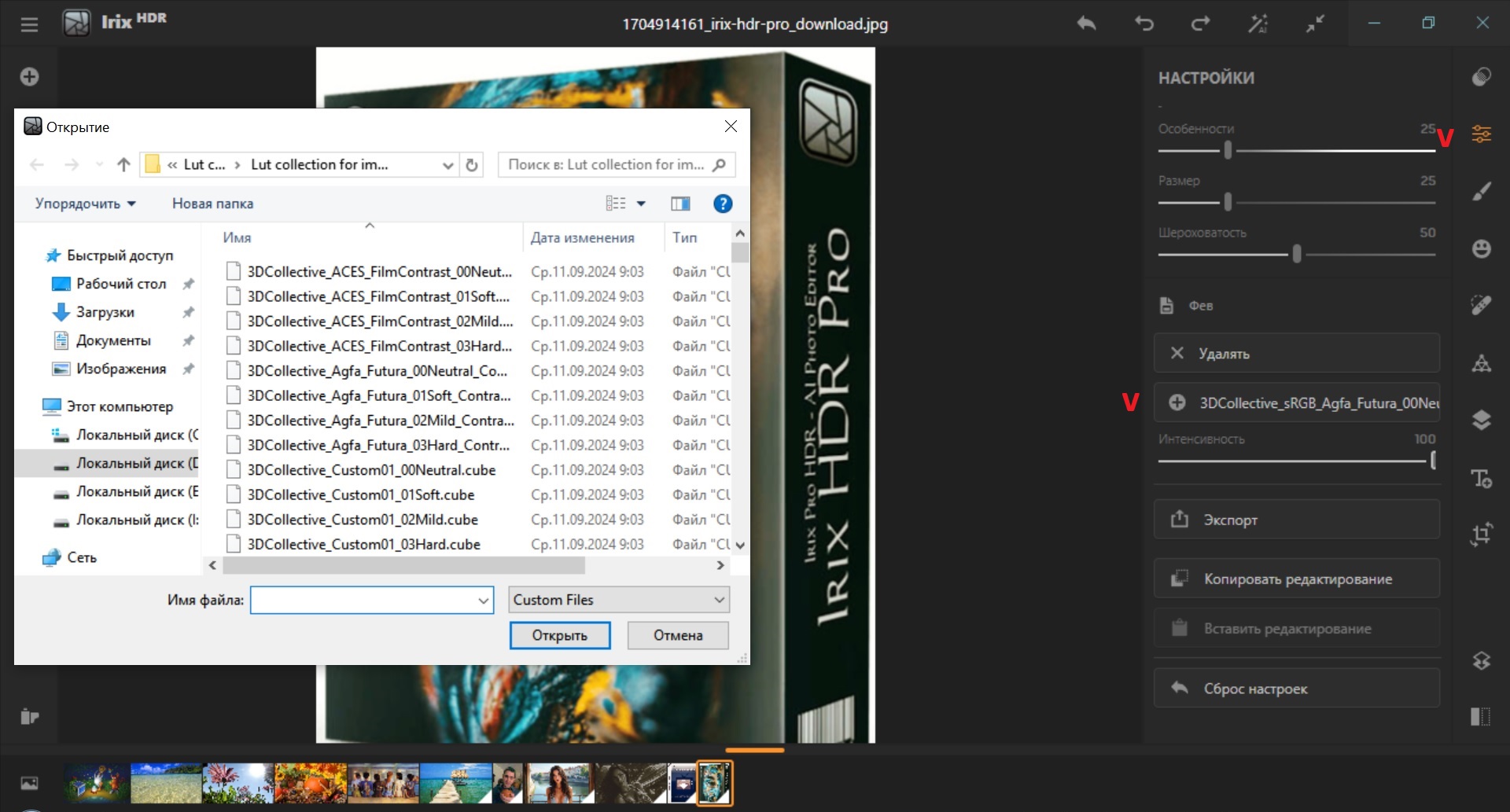
Task: Toggle before/after compare view icon
Action: coord(1480,716)
